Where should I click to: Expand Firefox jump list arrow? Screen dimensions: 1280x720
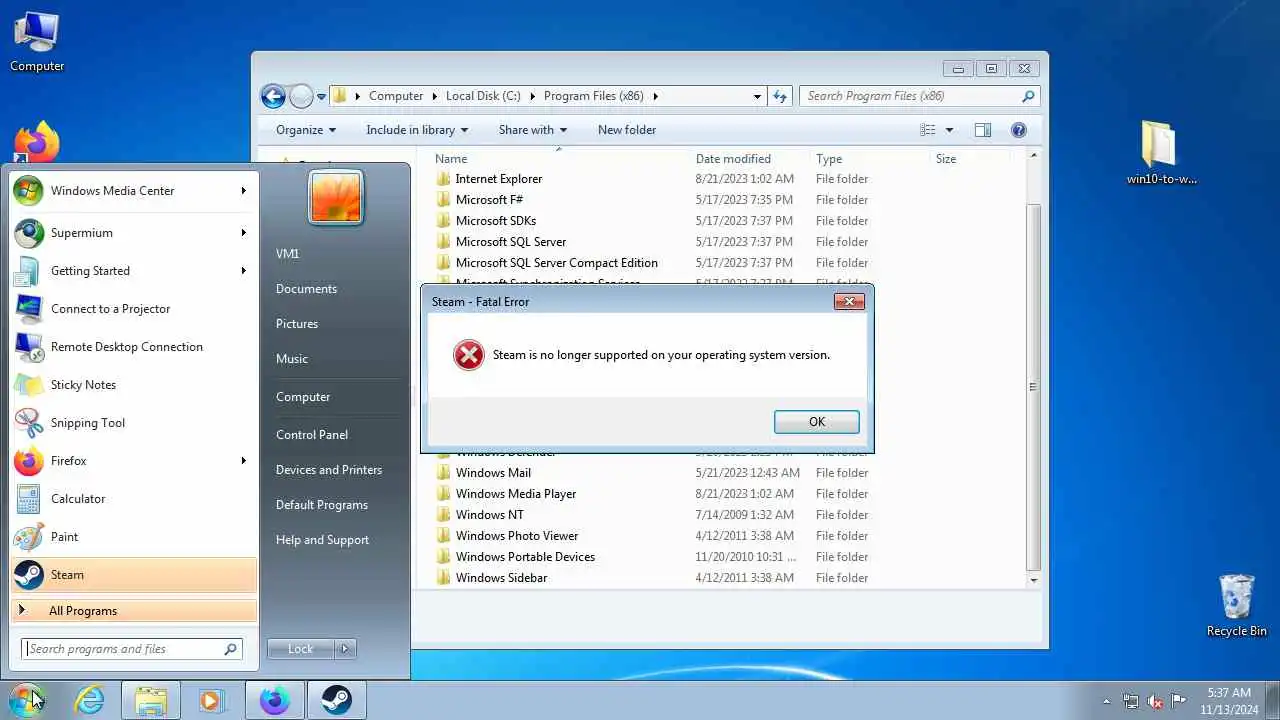[x=243, y=461]
